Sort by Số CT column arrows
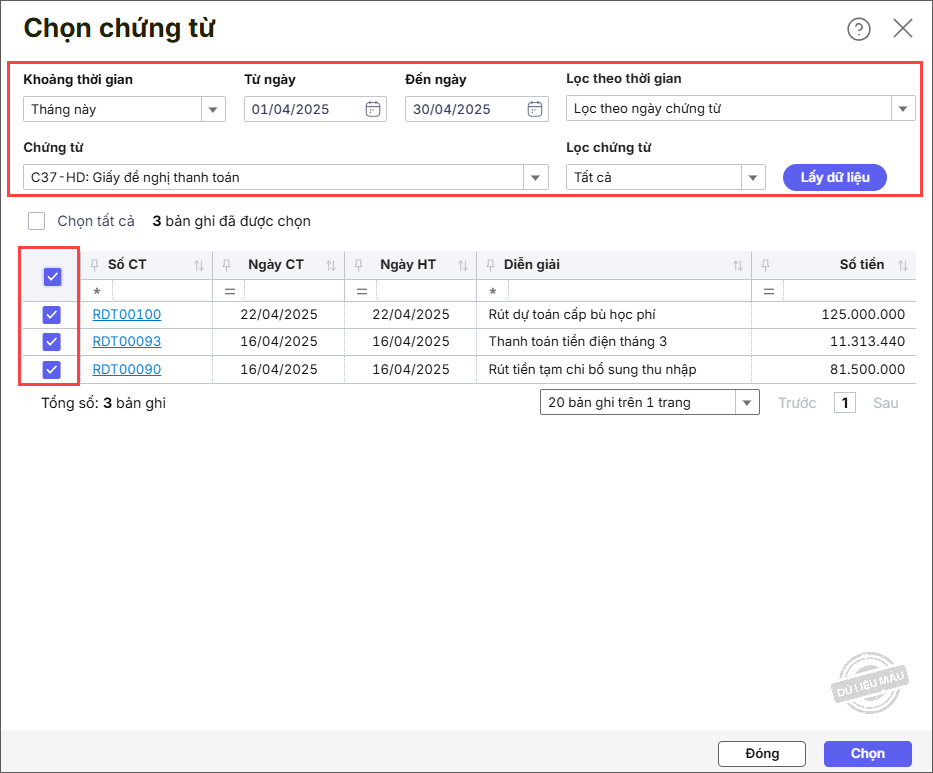This screenshot has height=773, width=933. pos(198,266)
